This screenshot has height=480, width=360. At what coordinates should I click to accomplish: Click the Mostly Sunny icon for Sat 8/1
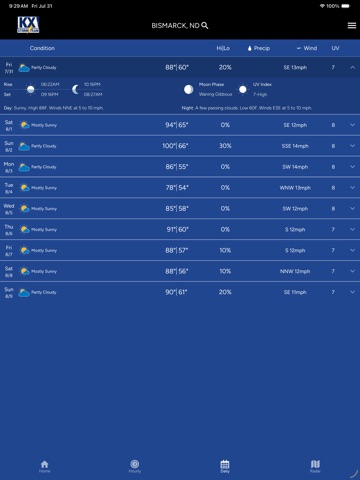click(x=25, y=125)
